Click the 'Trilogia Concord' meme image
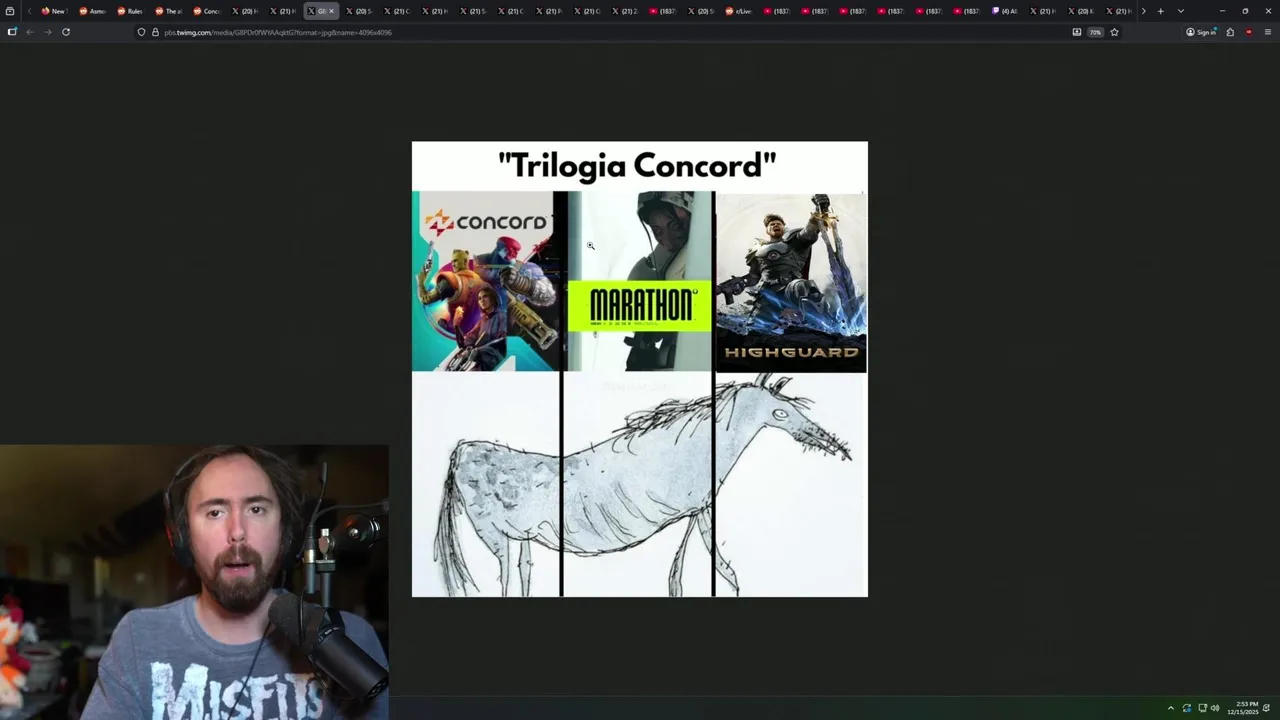This screenshot has width=1280, height=720. (x=640, y=369)
